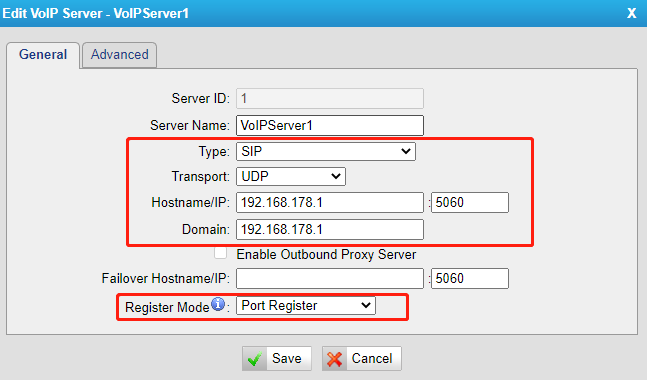
Task: Save the VoIP server settings
Action: (x=276, y=359)
